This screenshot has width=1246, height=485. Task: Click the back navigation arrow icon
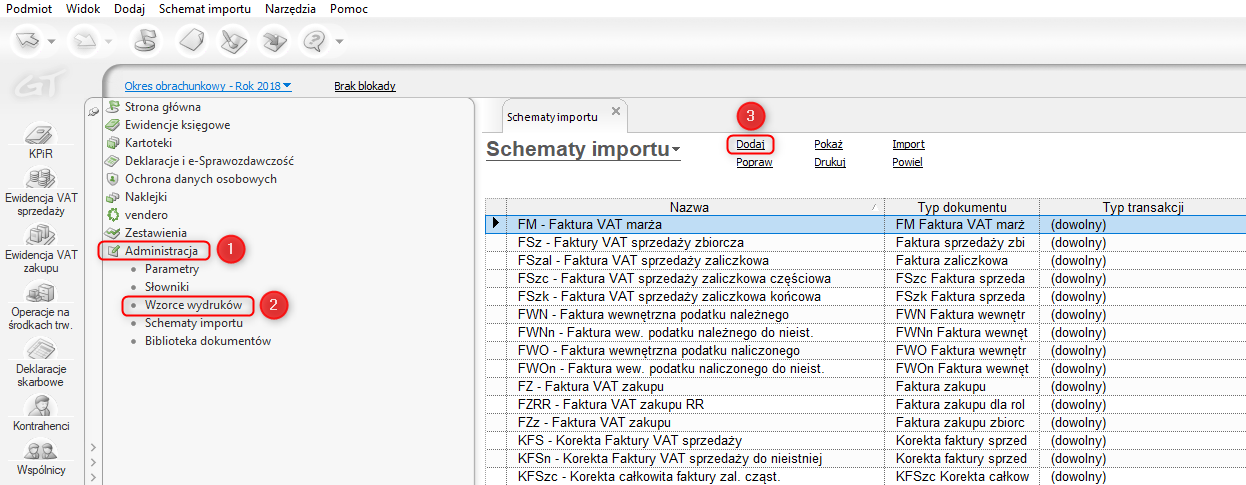[29, 41]
